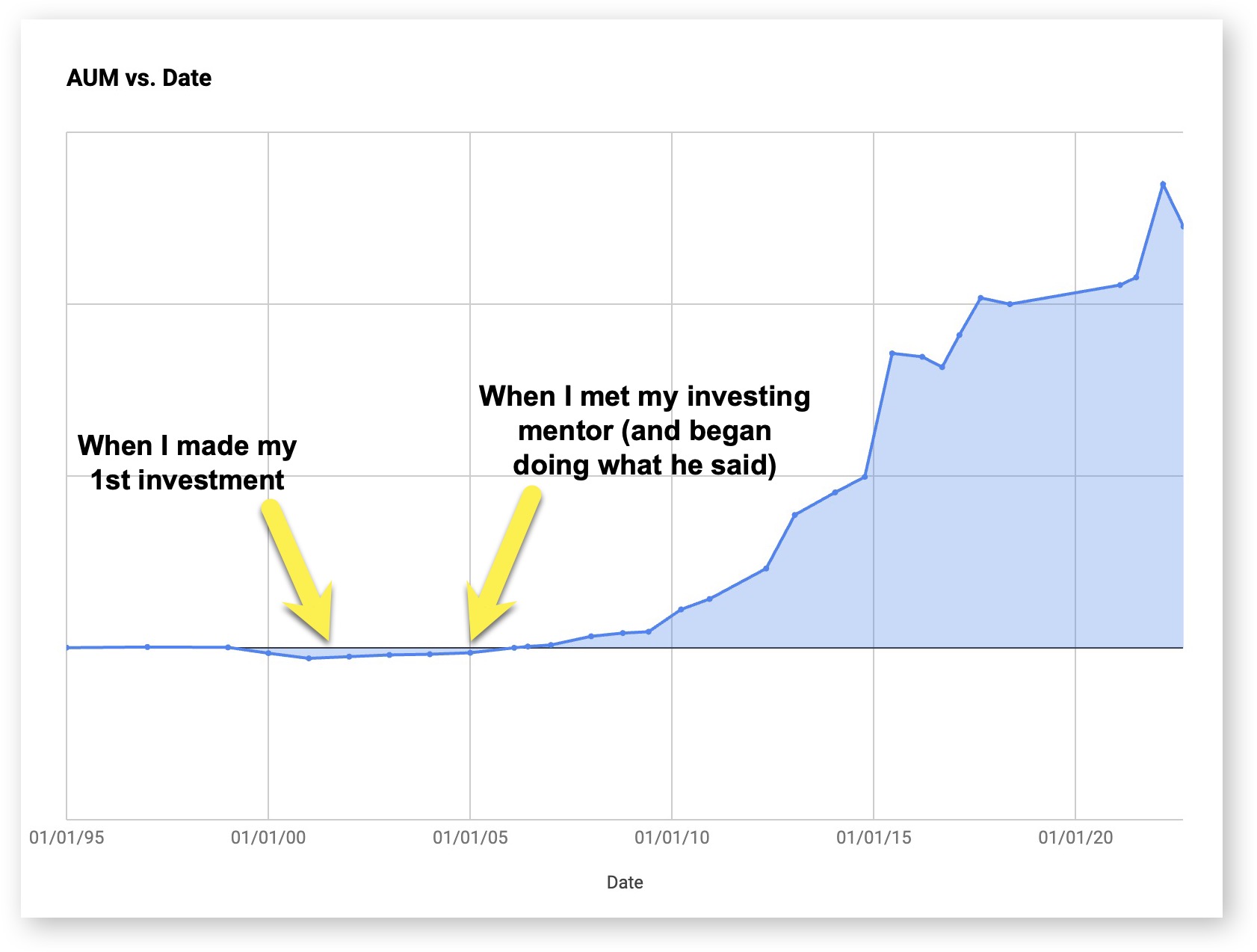Click the peak data point of the chart
This screenshot has width=1257, height=952.
[1163, 184]
